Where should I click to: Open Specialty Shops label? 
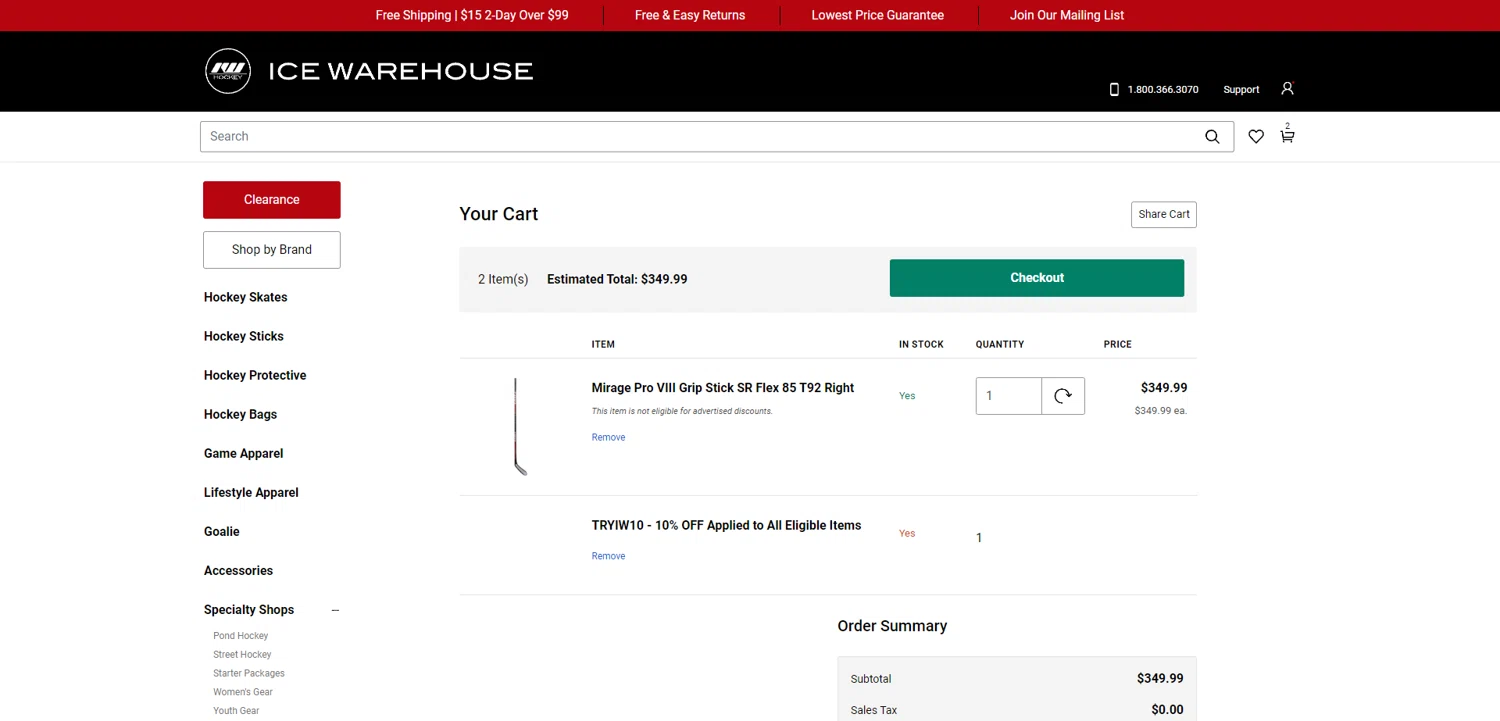click(249, 610)
